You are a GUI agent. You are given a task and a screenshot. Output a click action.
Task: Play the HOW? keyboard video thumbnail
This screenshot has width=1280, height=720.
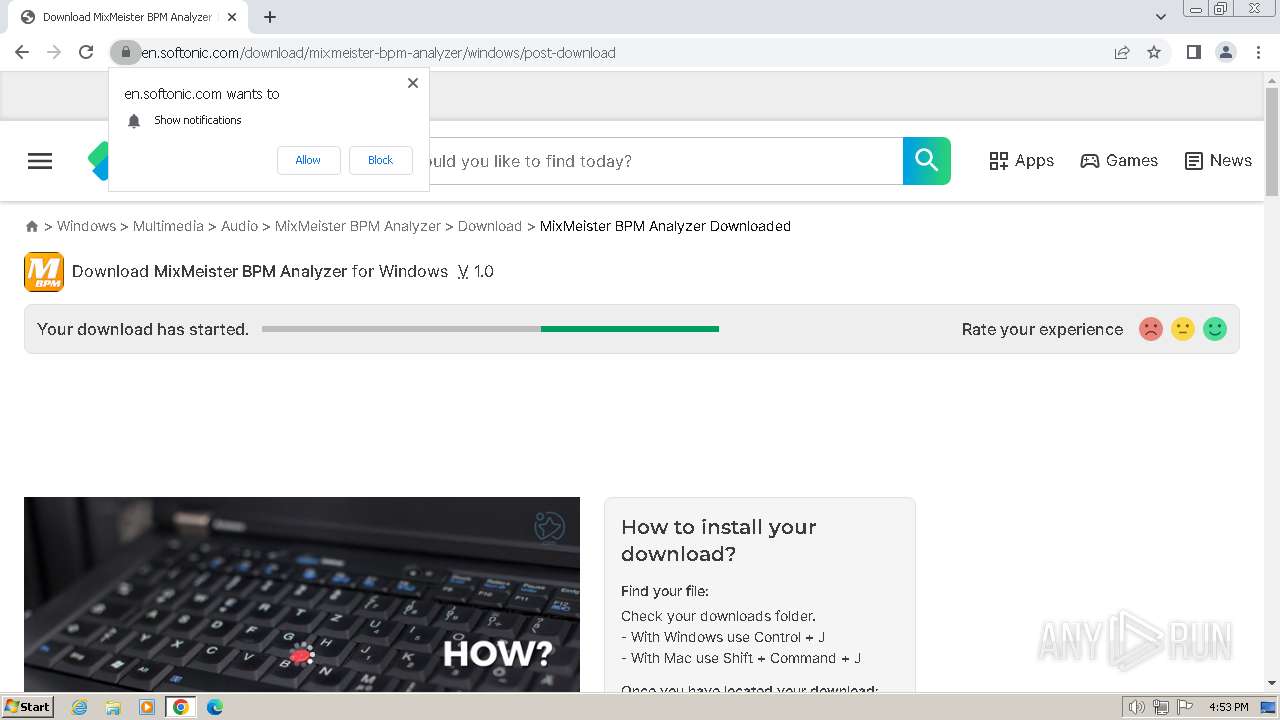(x=302, y=594)
